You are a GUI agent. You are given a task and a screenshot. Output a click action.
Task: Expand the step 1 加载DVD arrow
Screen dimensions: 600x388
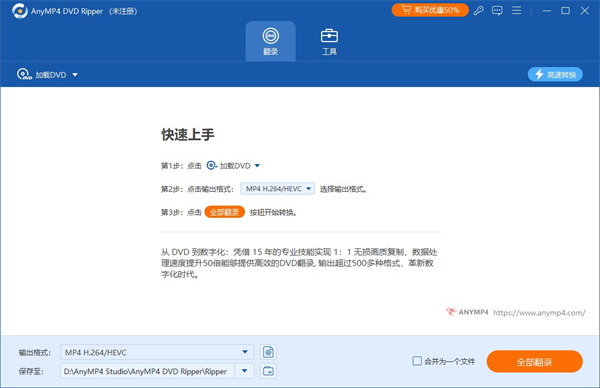pos(257,166)
